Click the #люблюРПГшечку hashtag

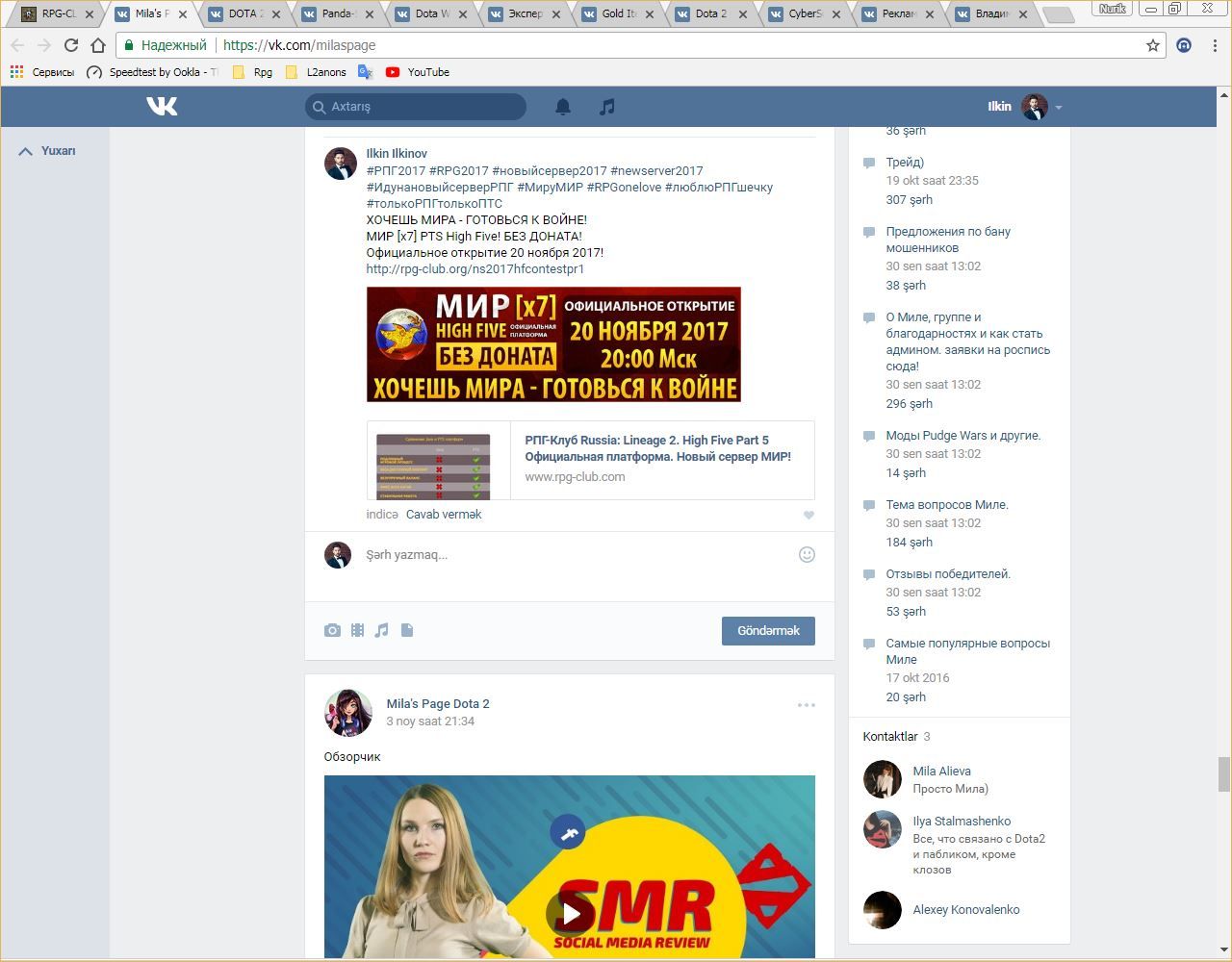click(x=719, y=188)
